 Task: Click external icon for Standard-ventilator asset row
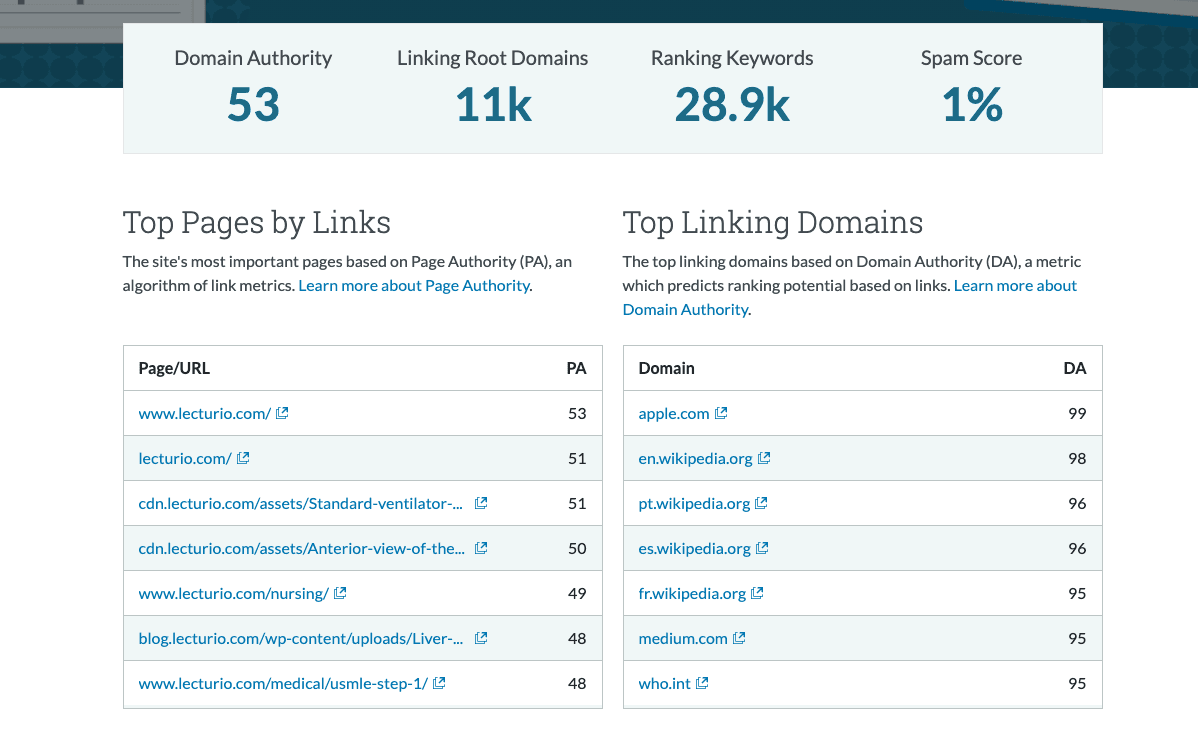point(481,503)
